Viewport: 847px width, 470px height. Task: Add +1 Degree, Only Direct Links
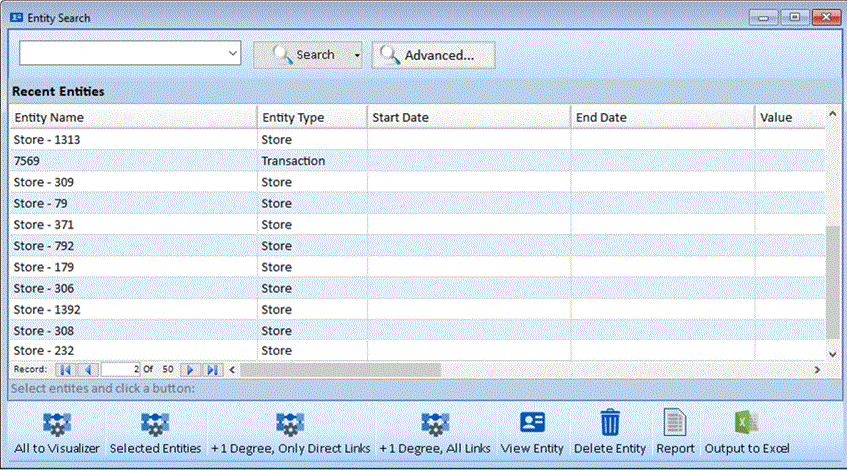coord(290,433)
